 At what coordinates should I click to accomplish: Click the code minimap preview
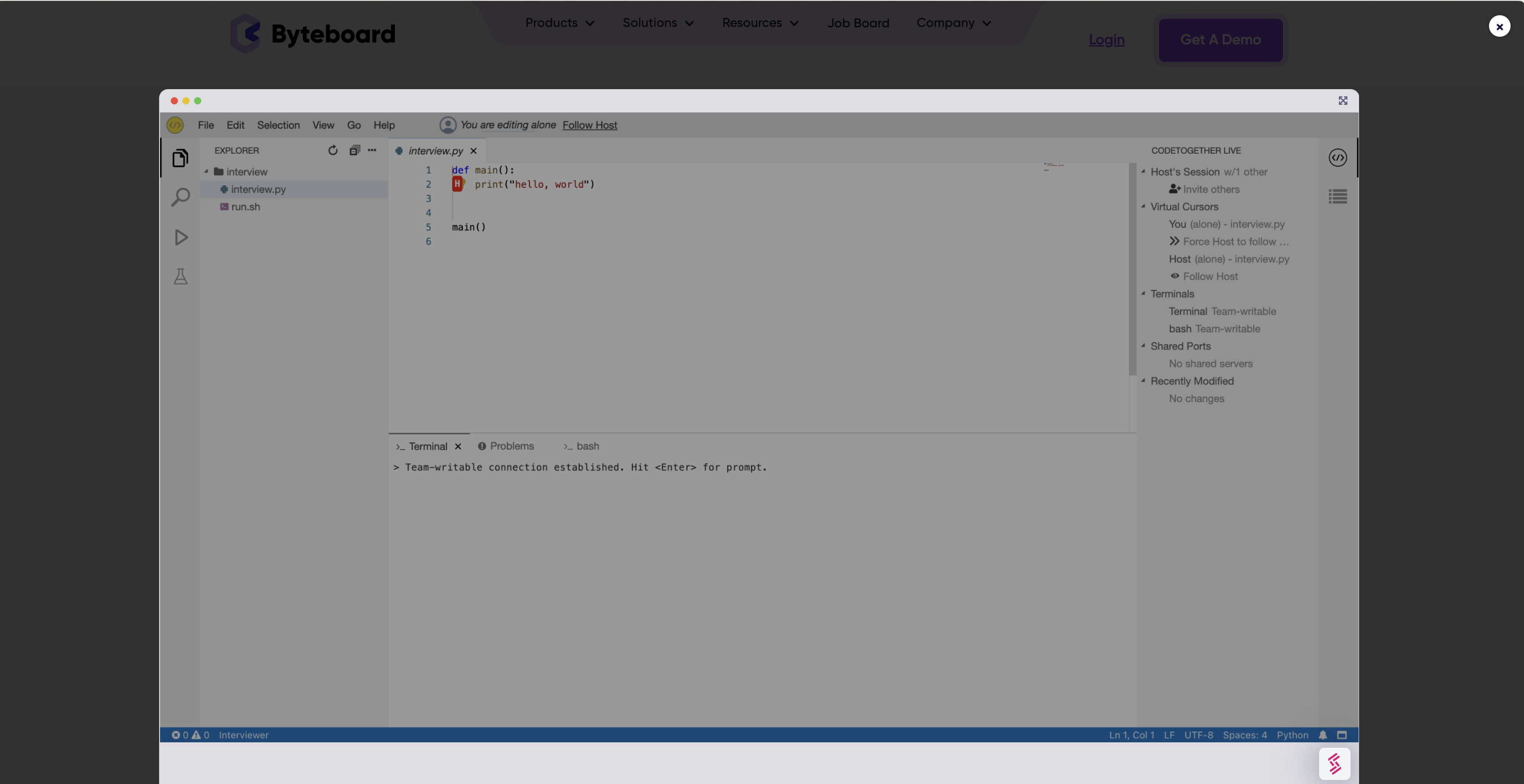(1054, 167)
